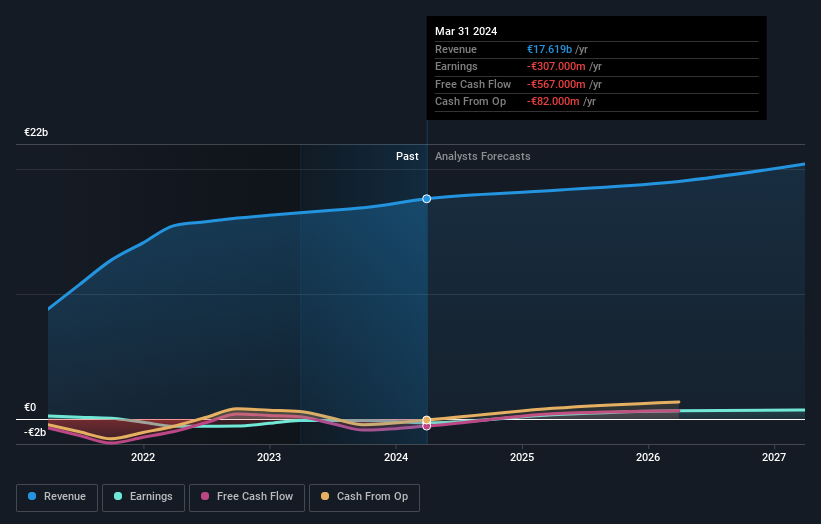Click the 2024 x-axis label
The width and height of the screenshot is (821, 524).
tap(396, 458)
